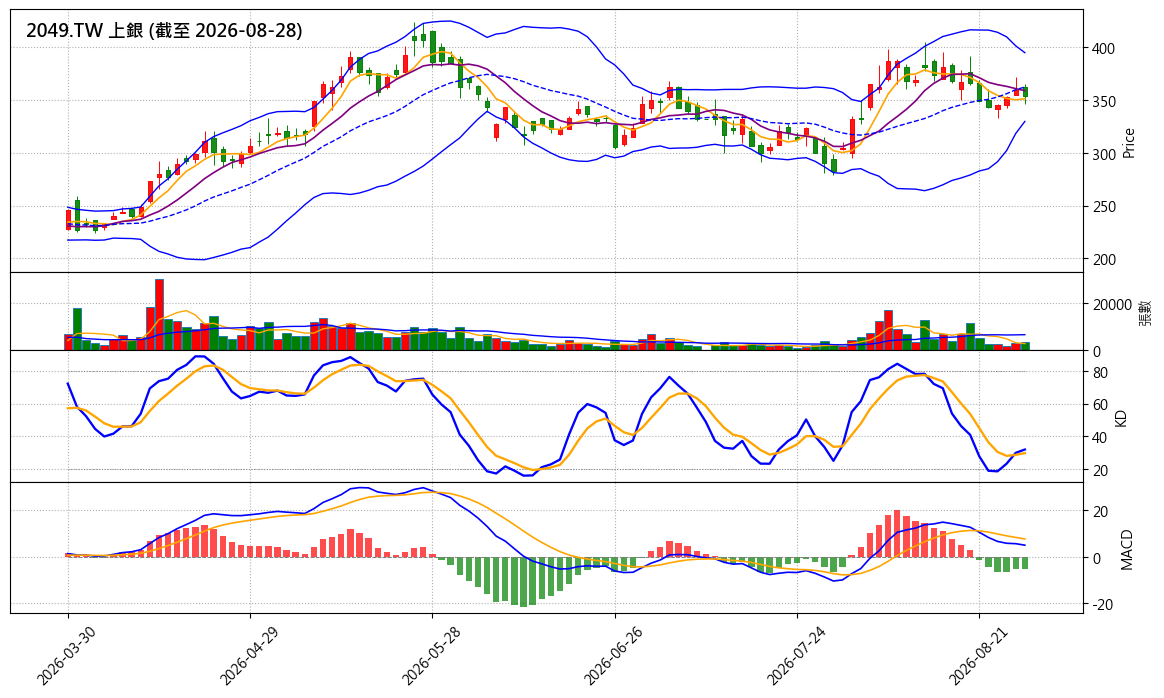The height and width of the screenshot is (698, 1164).
Task: Click the 20000 volume tick label
Action: click(1111, 304)
